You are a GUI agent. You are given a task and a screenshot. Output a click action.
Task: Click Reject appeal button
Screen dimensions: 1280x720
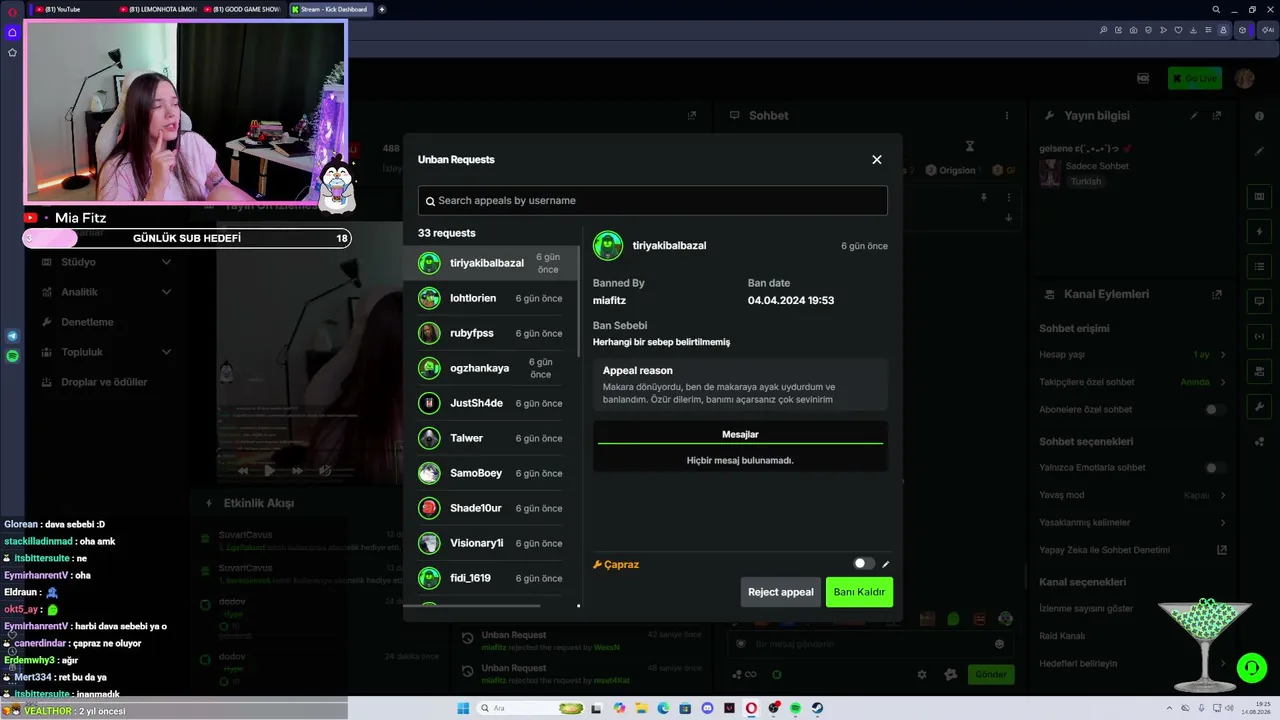781,592
